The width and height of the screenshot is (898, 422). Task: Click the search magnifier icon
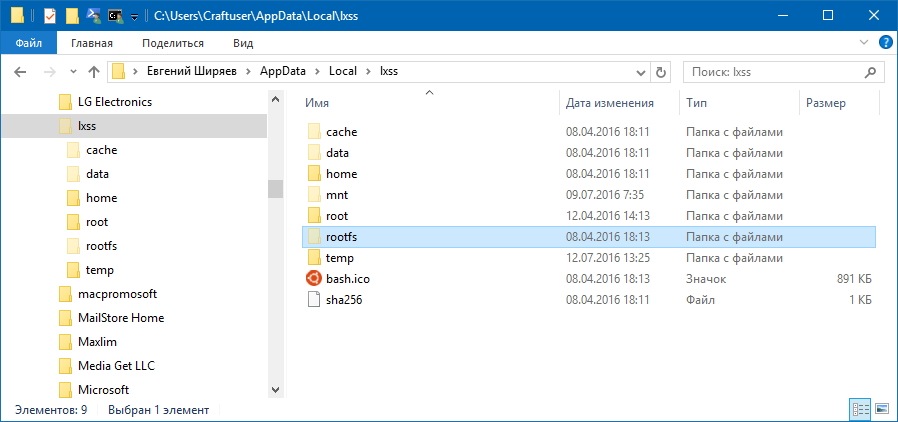[x=870, y=72]
